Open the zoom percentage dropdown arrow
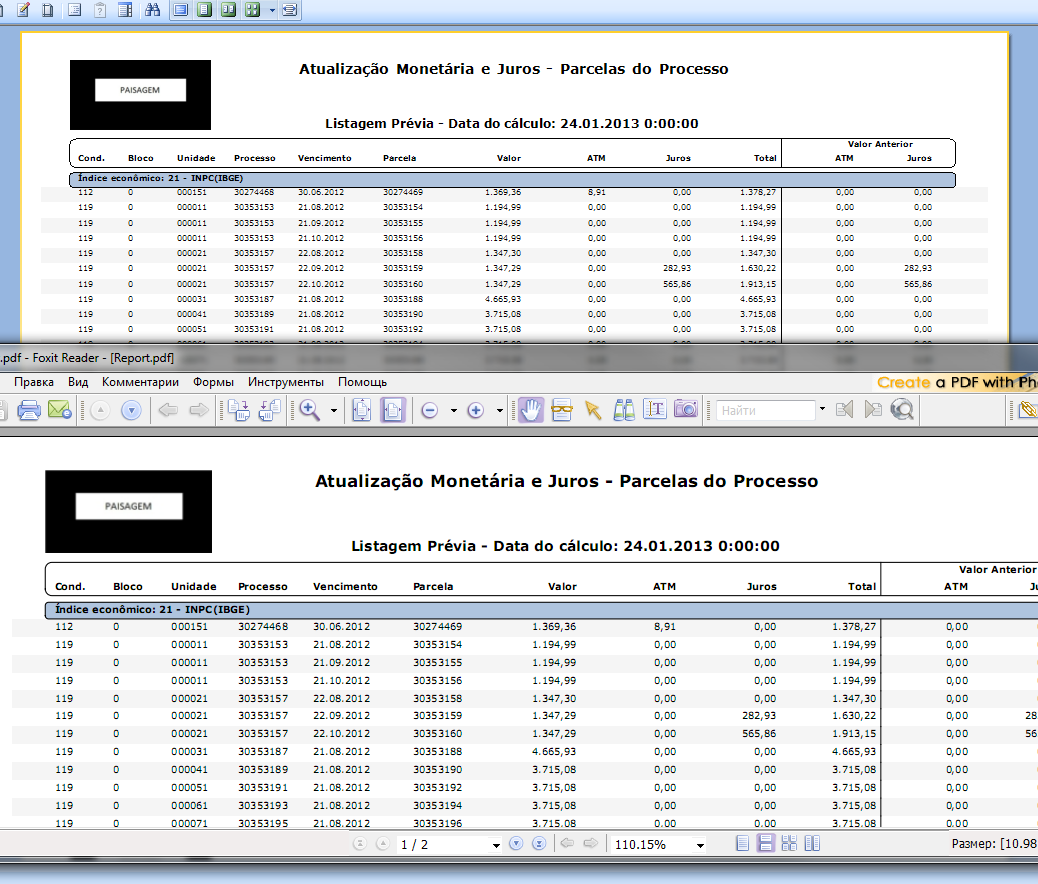The width and height of the screenshot is (1038, 884). pos(700,845)
